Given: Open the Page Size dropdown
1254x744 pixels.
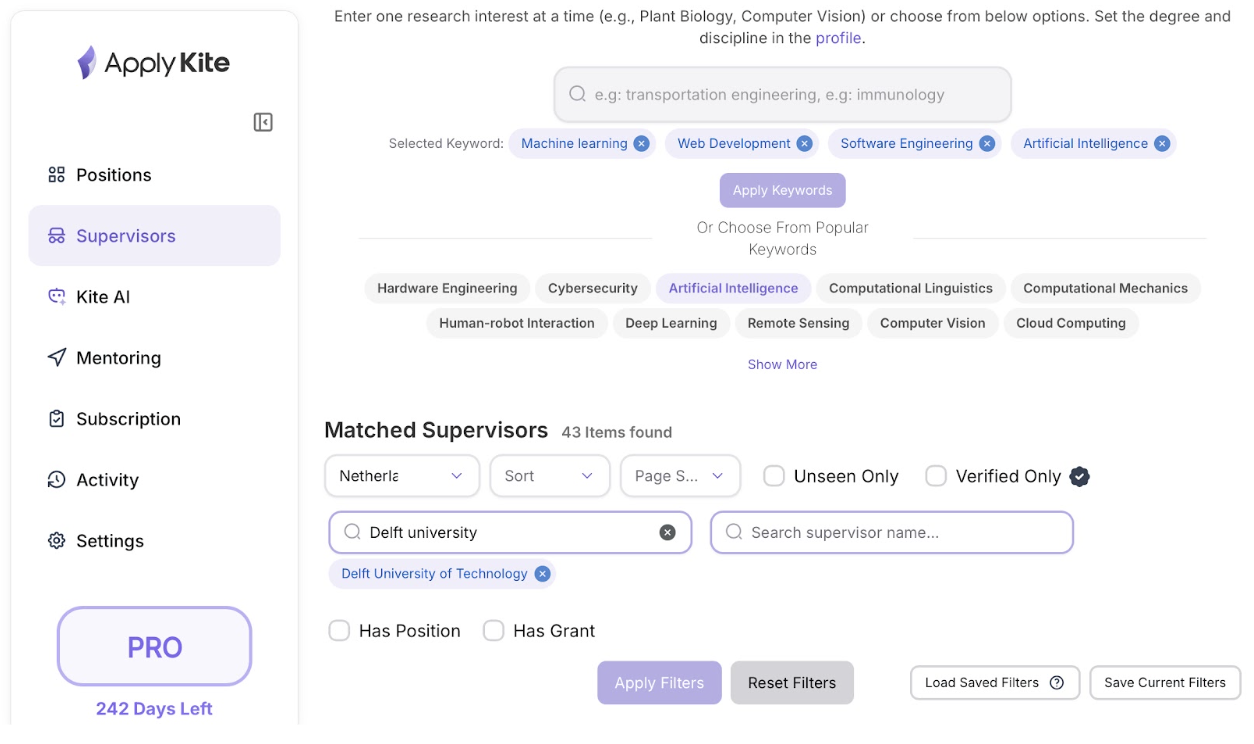Looking at the screenshot, I should (x=680, y=476).
